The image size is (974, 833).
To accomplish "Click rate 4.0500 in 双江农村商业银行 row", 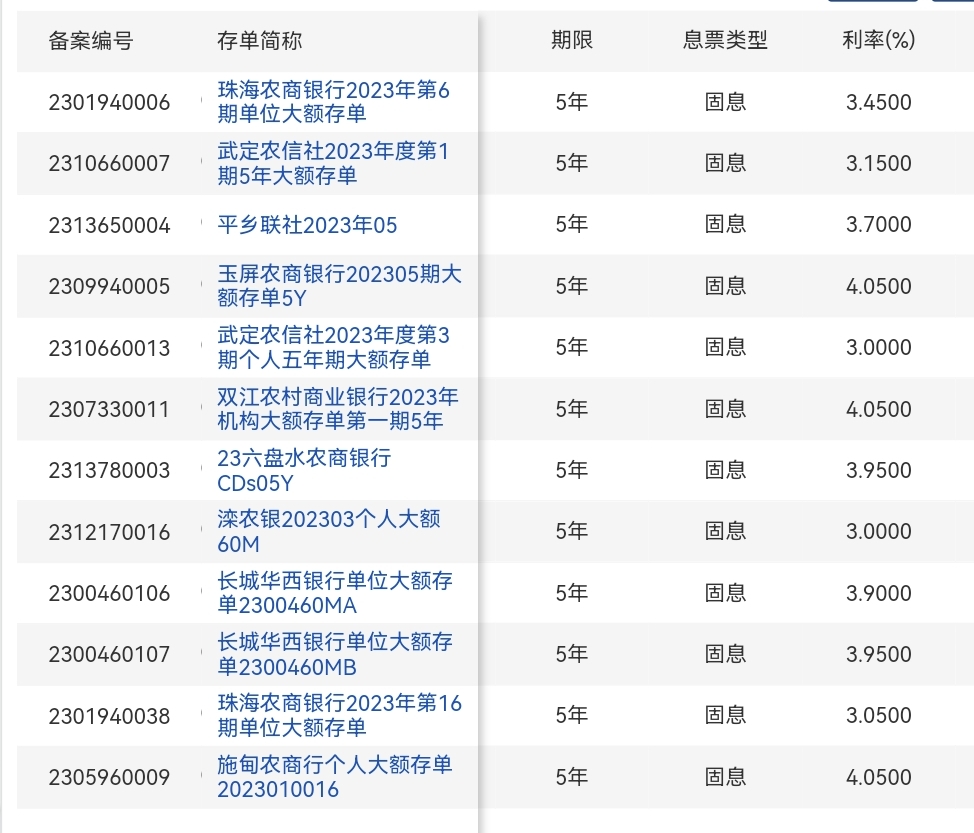I will 878,409.
